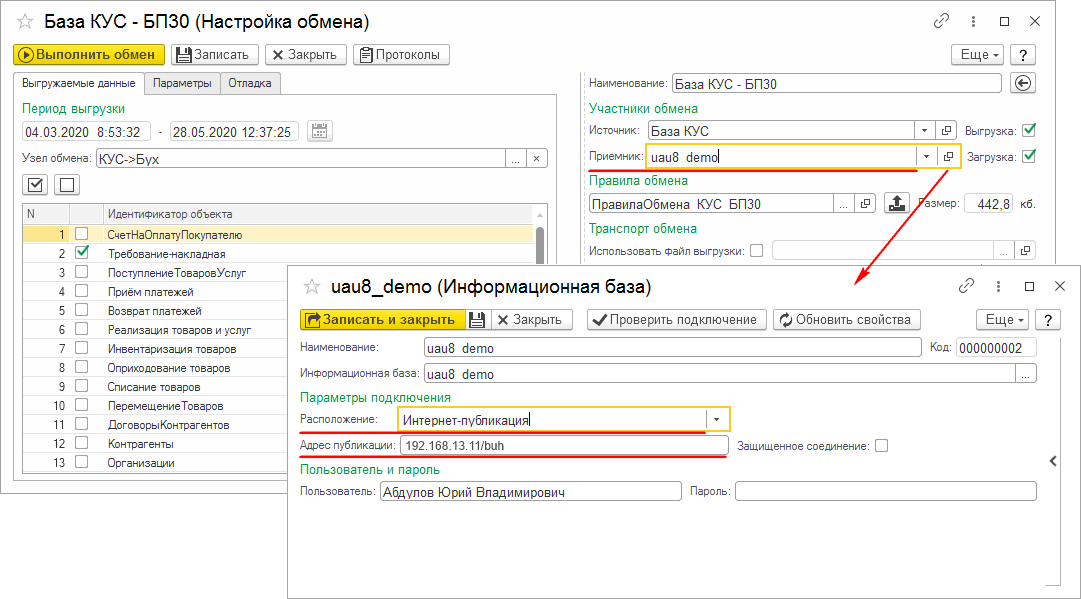Click Выполнить обмен button
This screenshot has height=599, width=1081.
pyautogui.click(x=89, y=55)
